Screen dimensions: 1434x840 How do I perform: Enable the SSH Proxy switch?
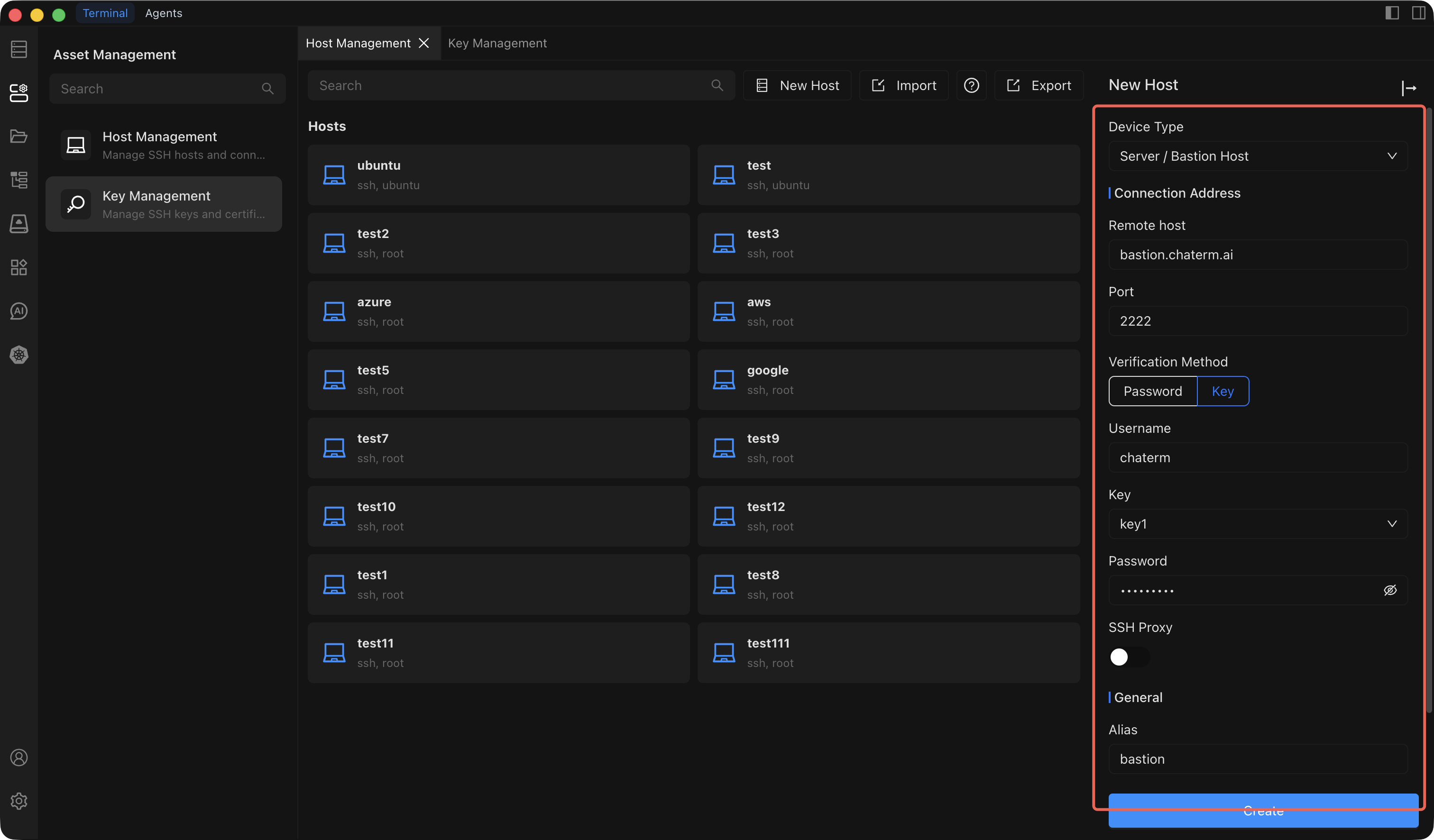[x=1129, y=657]
